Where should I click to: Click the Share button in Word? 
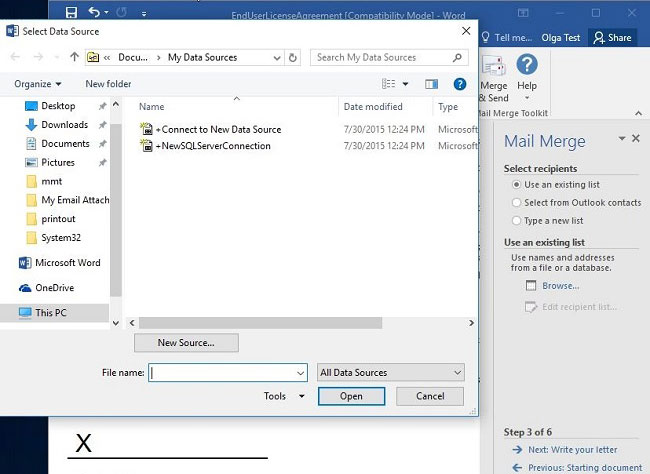[612, 38]
